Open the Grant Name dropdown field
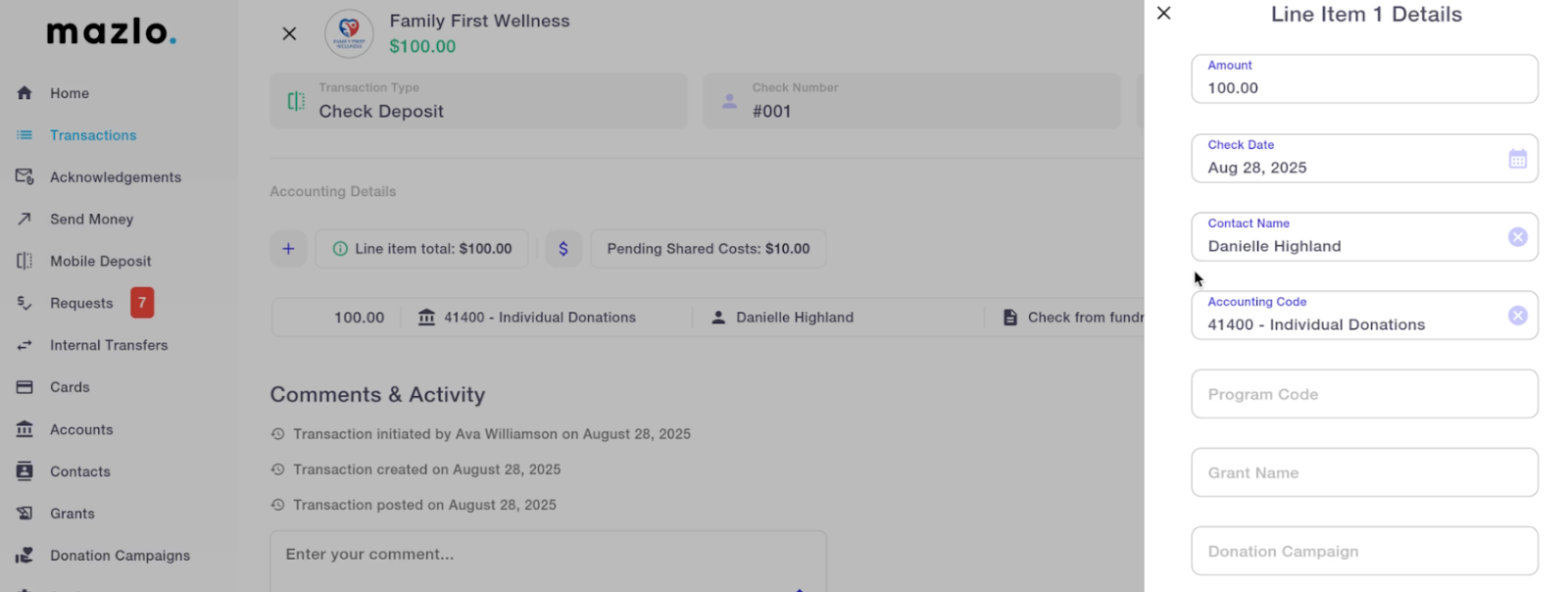 (1363, 472)
